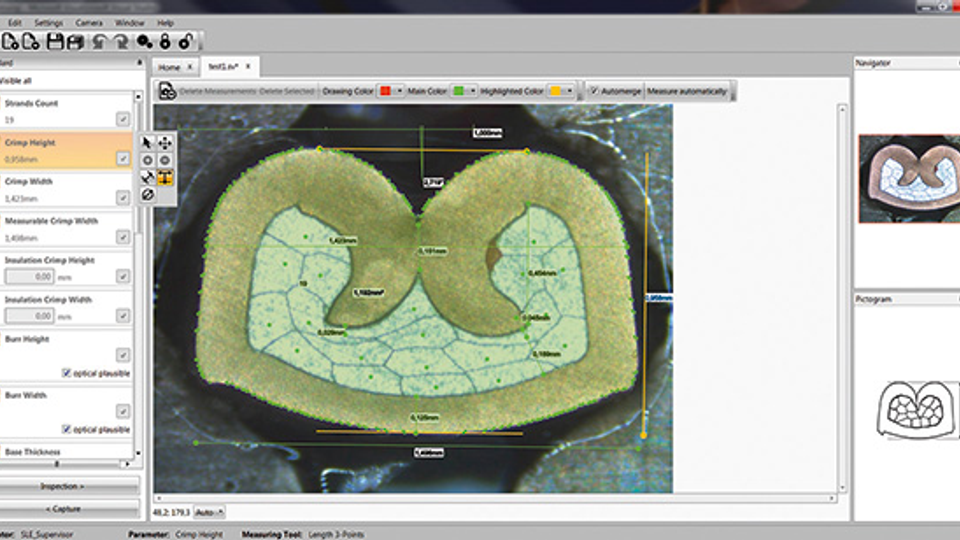Open the Highlighted Color dropdown
The image size is (960, 540).
click(570, 91)
